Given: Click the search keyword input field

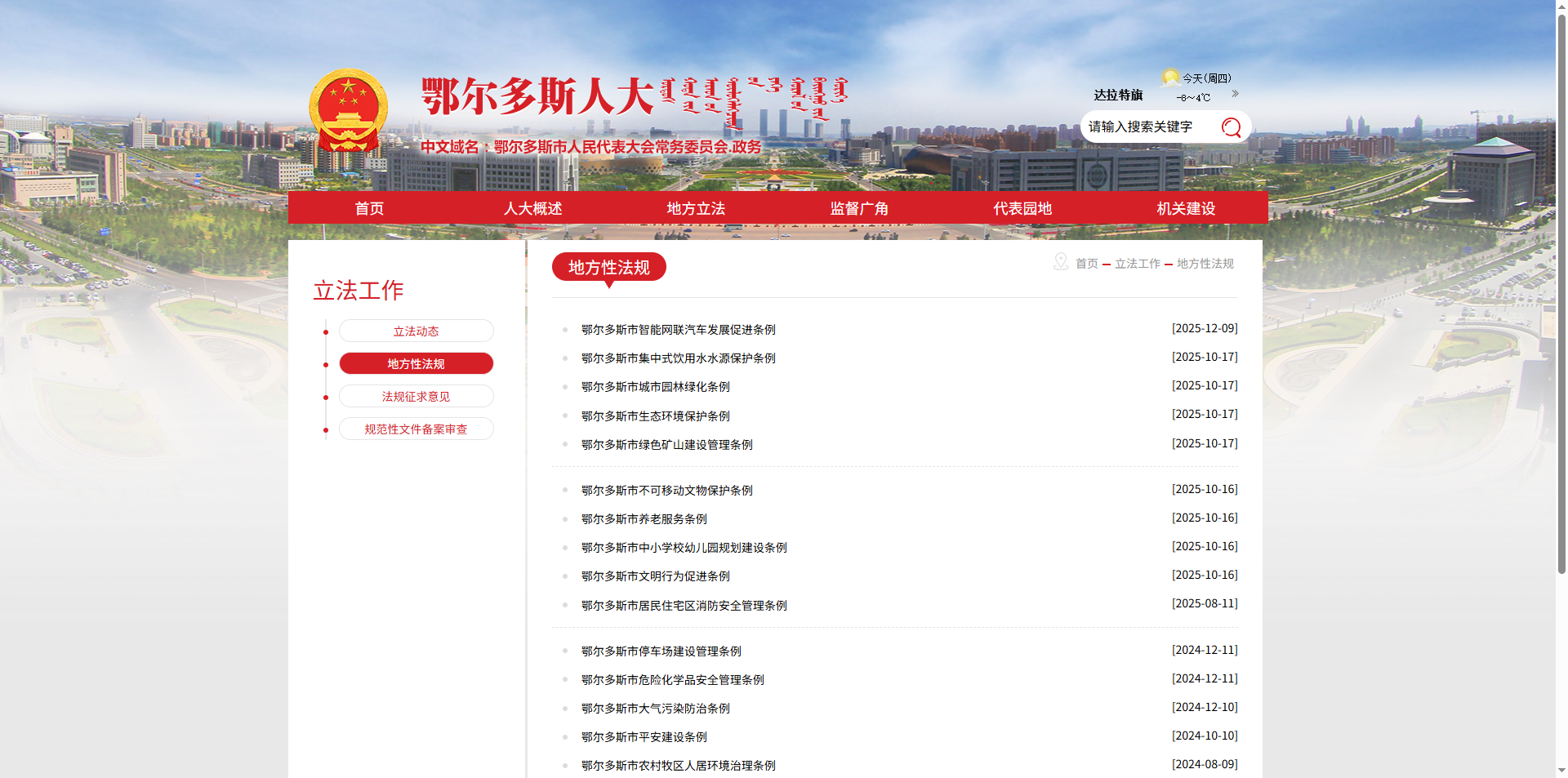Looking at the screenshot, I should tap(1150, 127).
